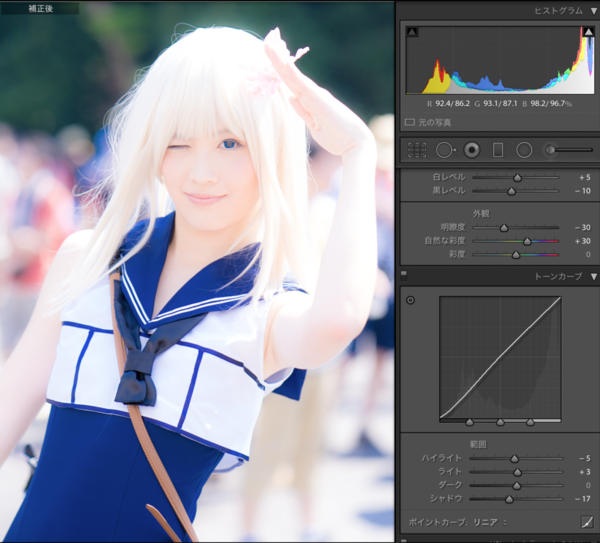This screenshot has width=600, height=543.
Task: Adjust the ハイライト slider
Action: pyautogui.click(x=515, y=459)
